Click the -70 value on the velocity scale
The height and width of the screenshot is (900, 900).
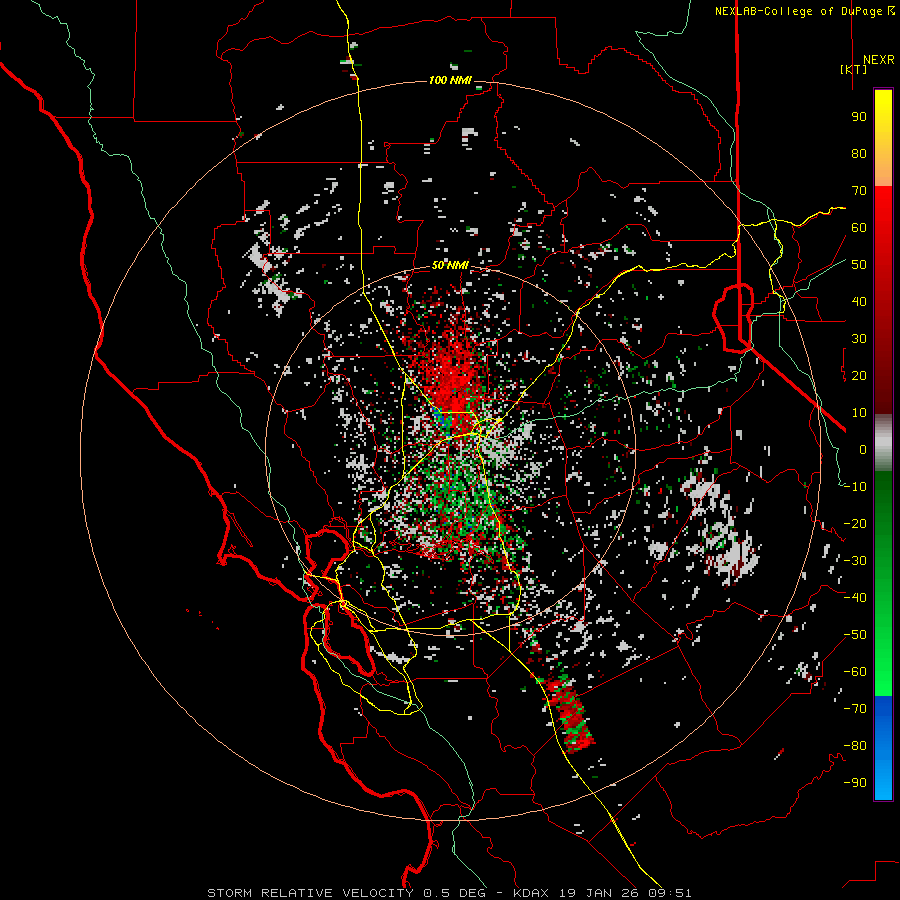(855, 709)
